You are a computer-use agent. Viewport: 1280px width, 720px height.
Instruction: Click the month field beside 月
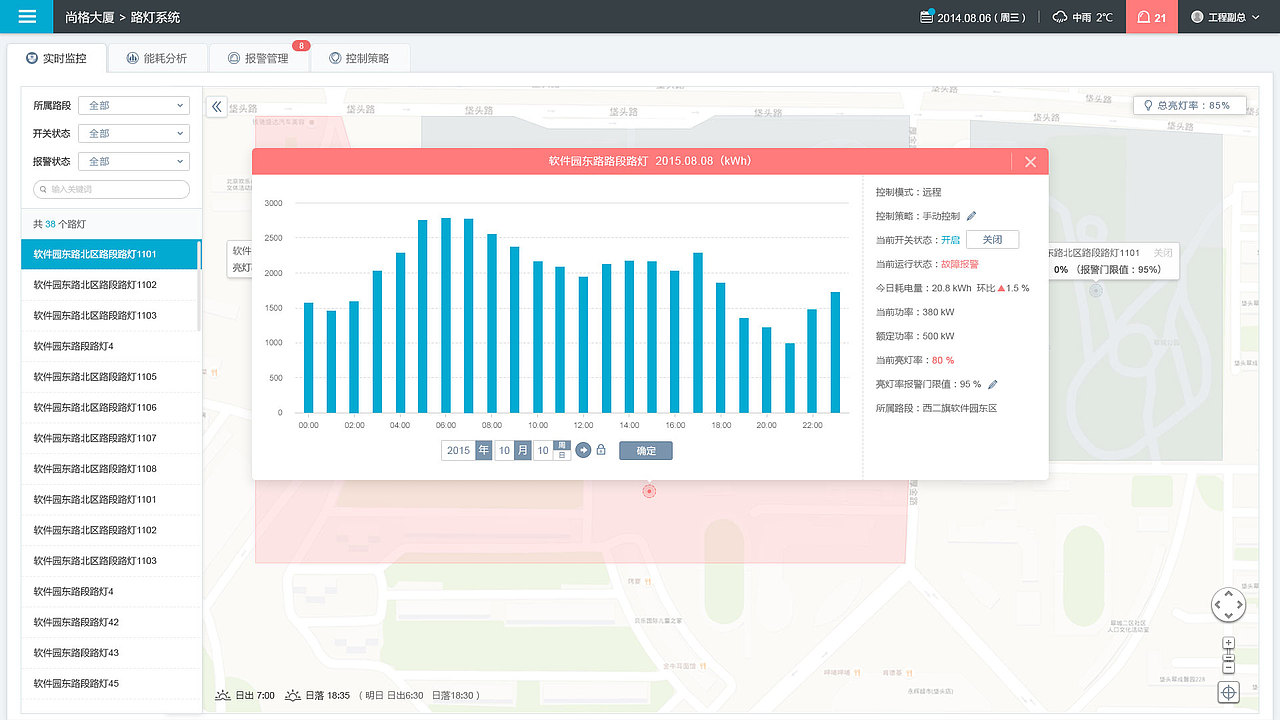[505, 451]
